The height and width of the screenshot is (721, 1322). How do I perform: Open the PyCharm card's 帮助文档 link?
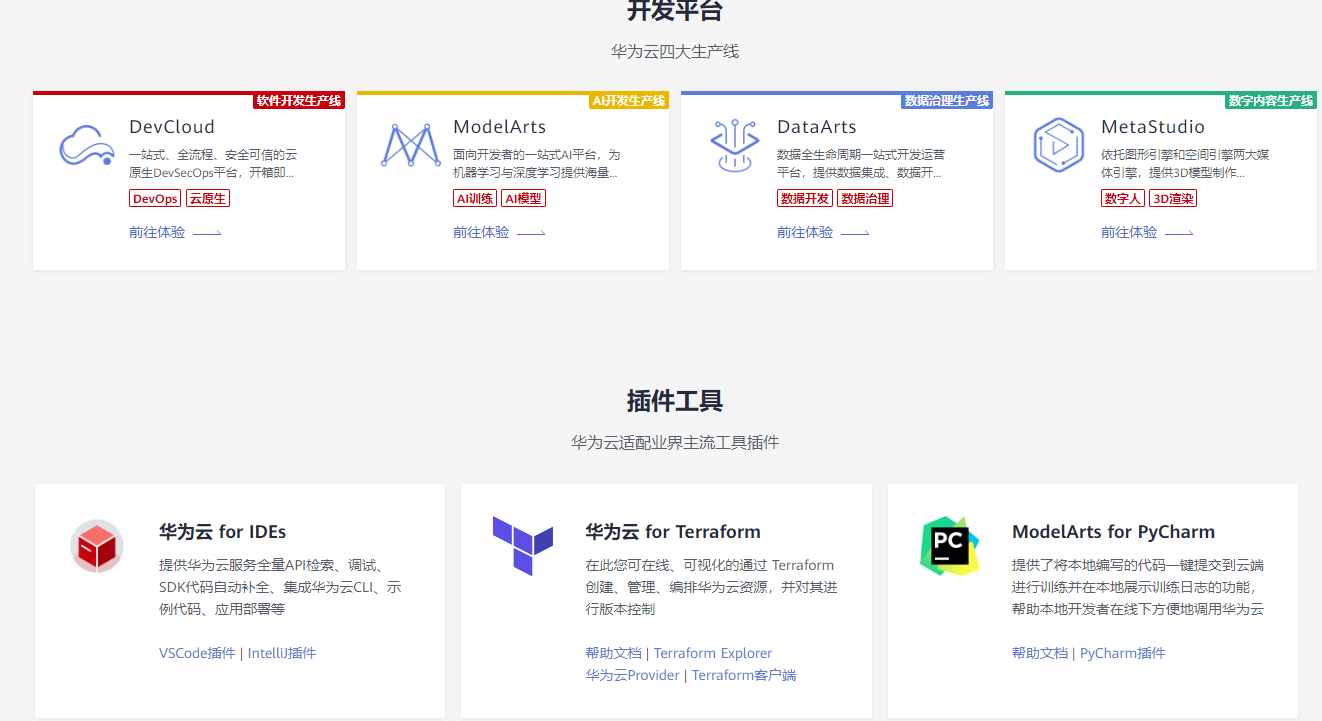[1040, 653]
